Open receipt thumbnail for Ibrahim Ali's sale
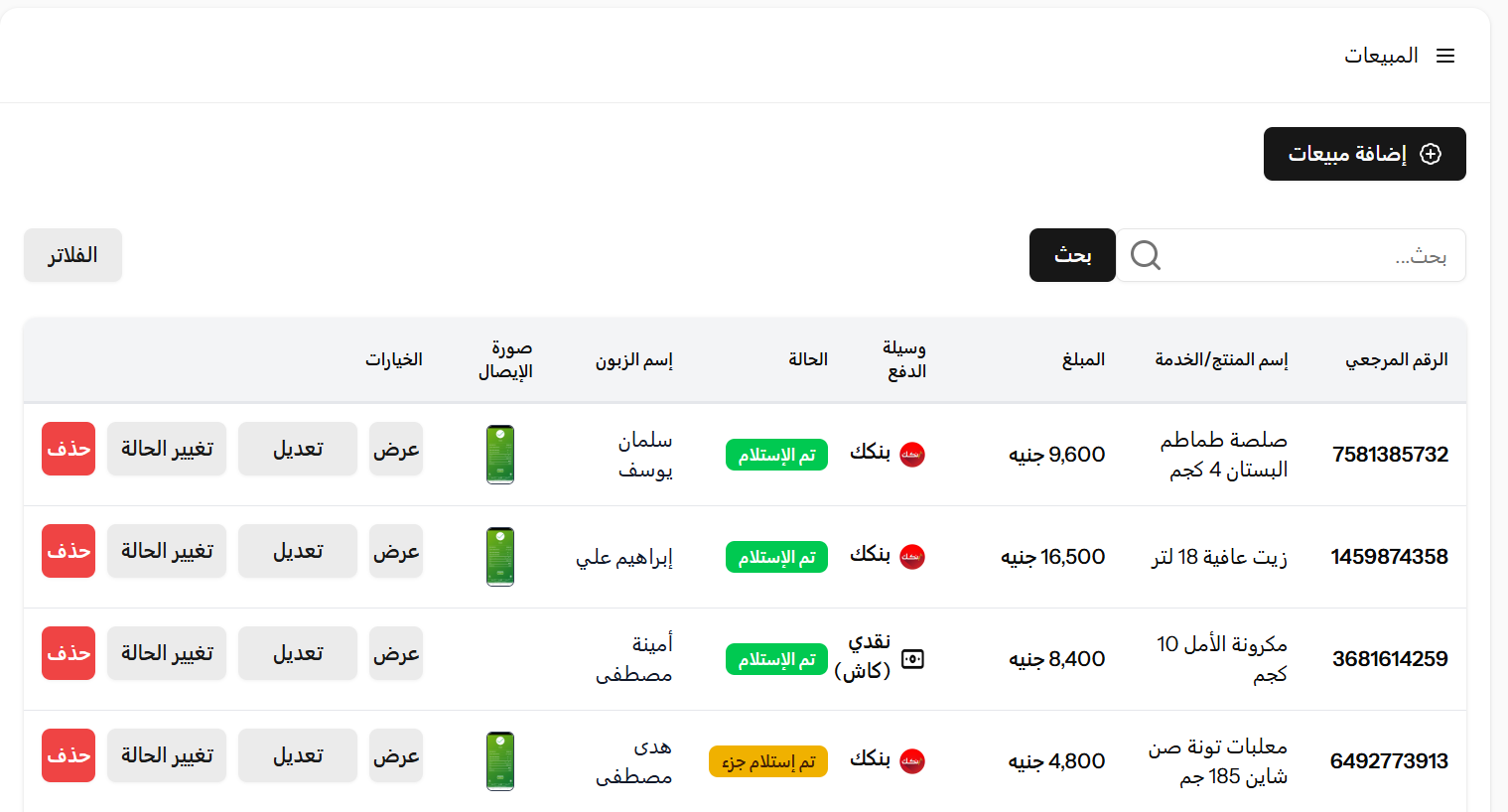This screenshot has height=812, width=1508. [500, 557]
